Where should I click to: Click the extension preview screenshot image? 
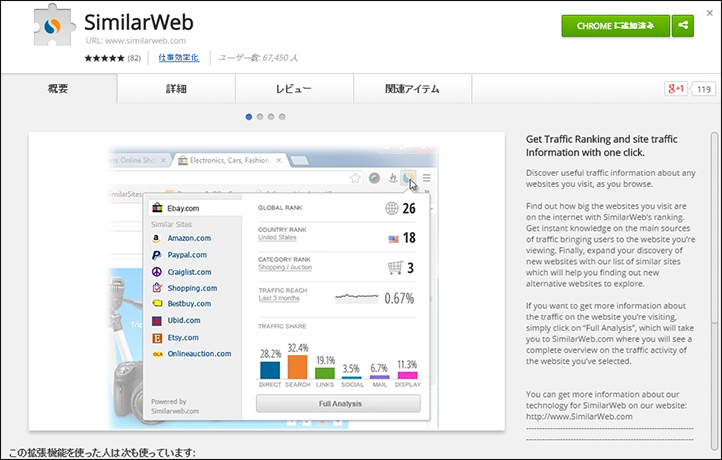(267, 282)
